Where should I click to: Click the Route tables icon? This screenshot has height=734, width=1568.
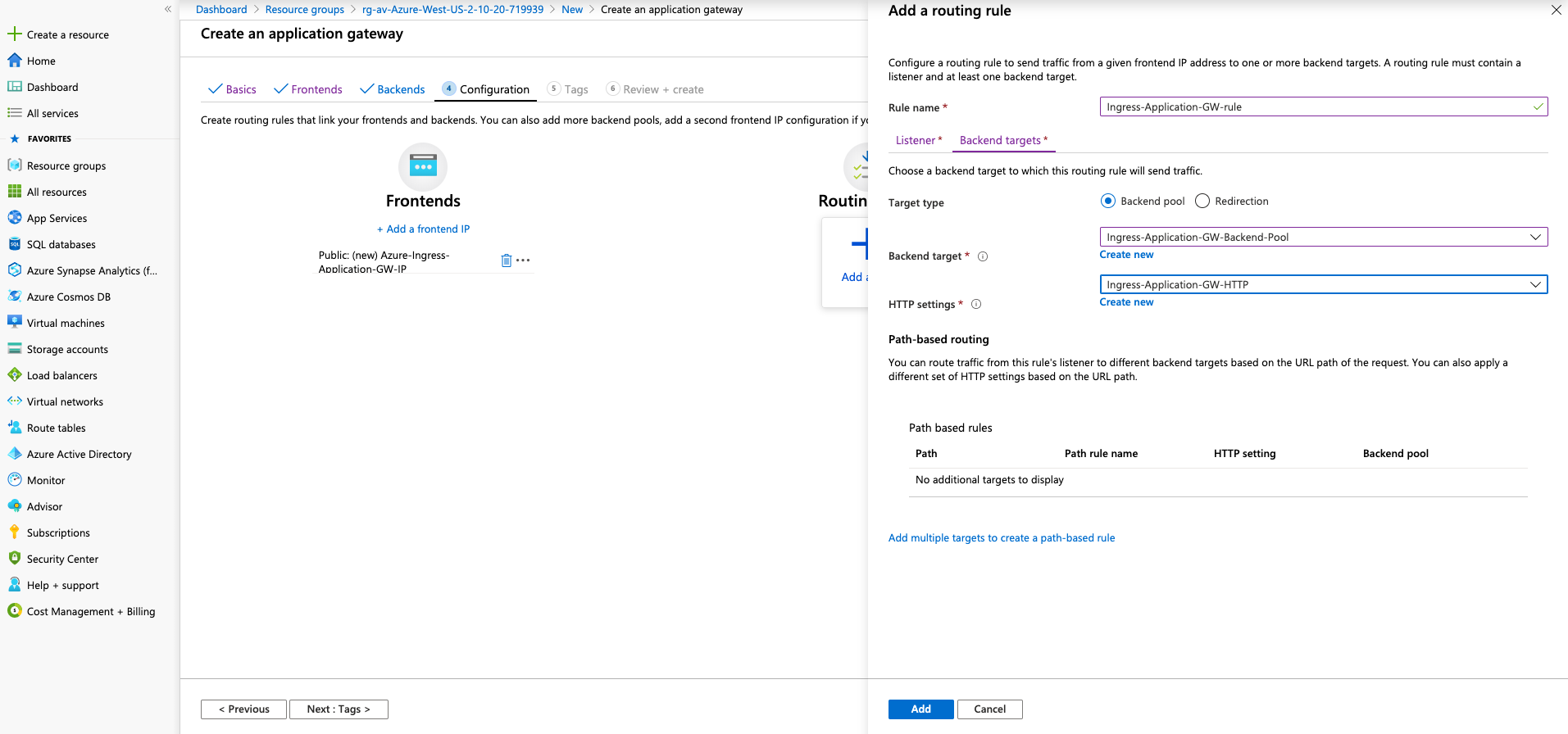(14, 428)
